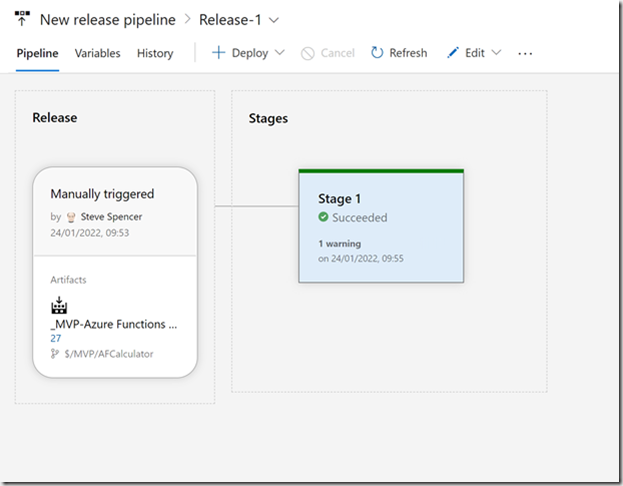Expand the Edit dropdown chevron

coord(496,52)
